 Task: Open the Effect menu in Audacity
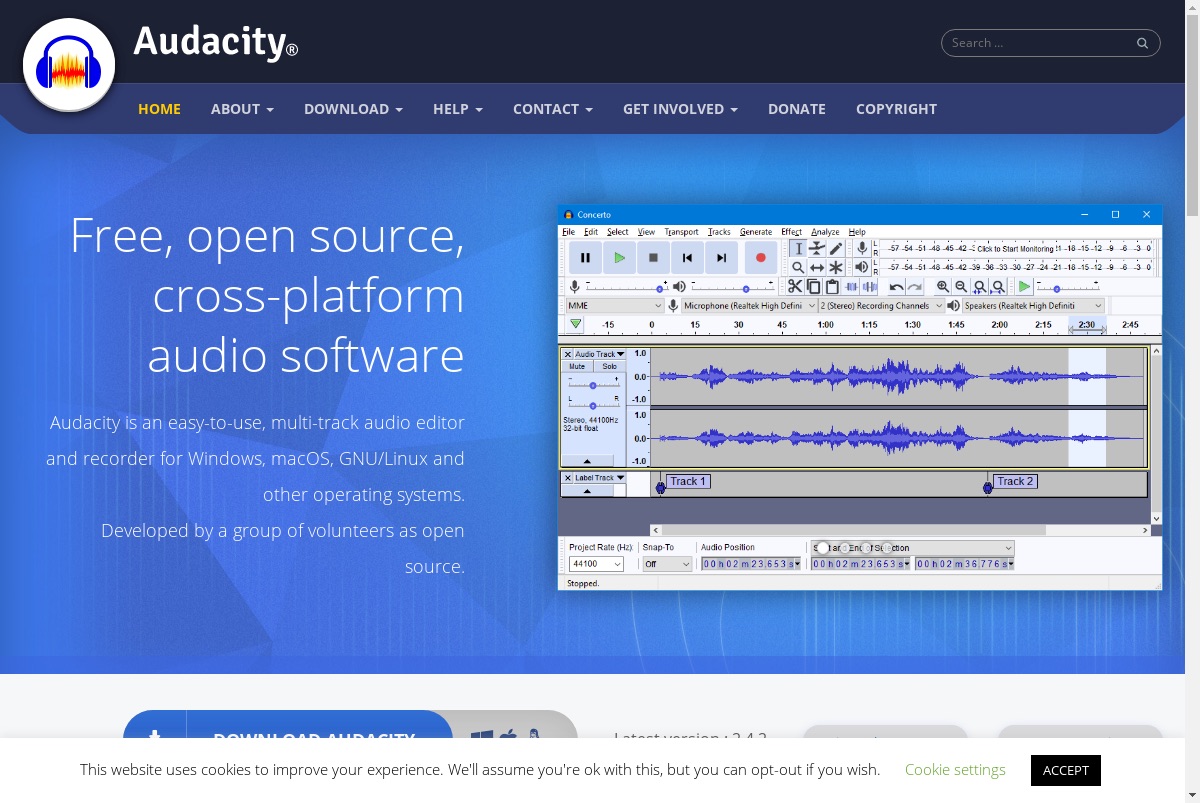(791, 232)
